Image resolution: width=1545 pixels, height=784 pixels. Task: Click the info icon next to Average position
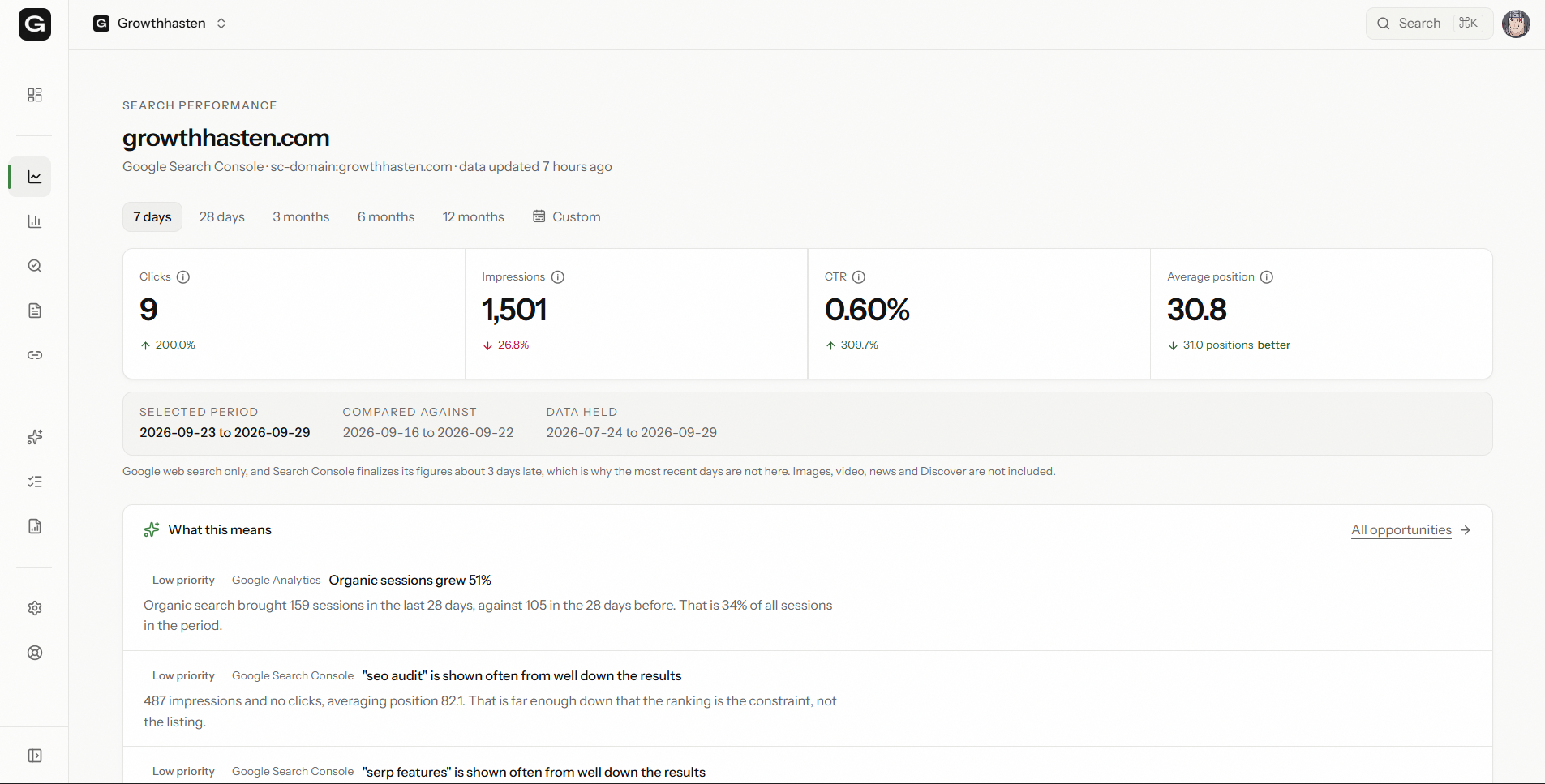(1267, 277)
